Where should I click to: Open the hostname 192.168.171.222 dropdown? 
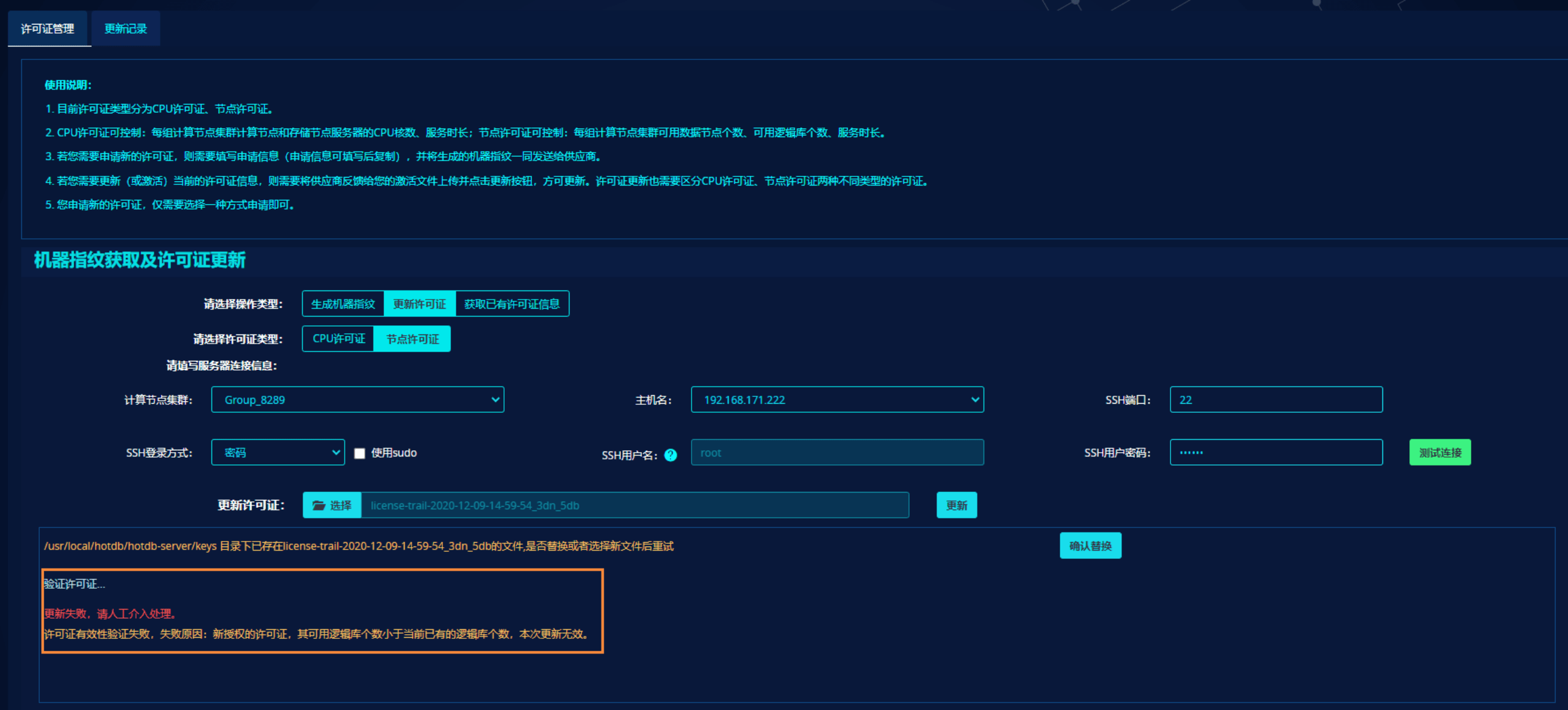[837, 399]
